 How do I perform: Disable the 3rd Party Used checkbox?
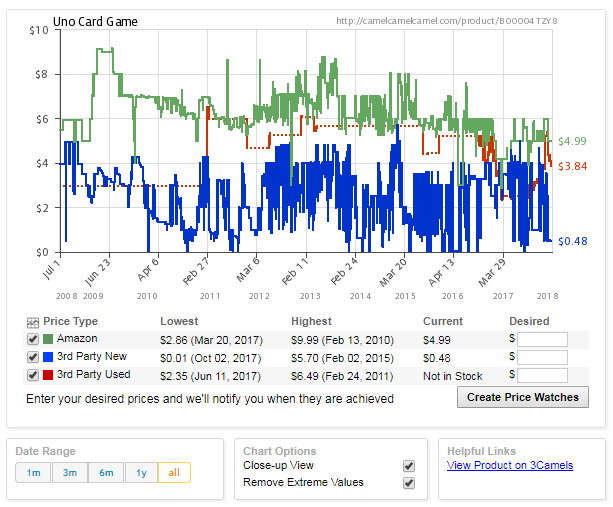point(33,376)
